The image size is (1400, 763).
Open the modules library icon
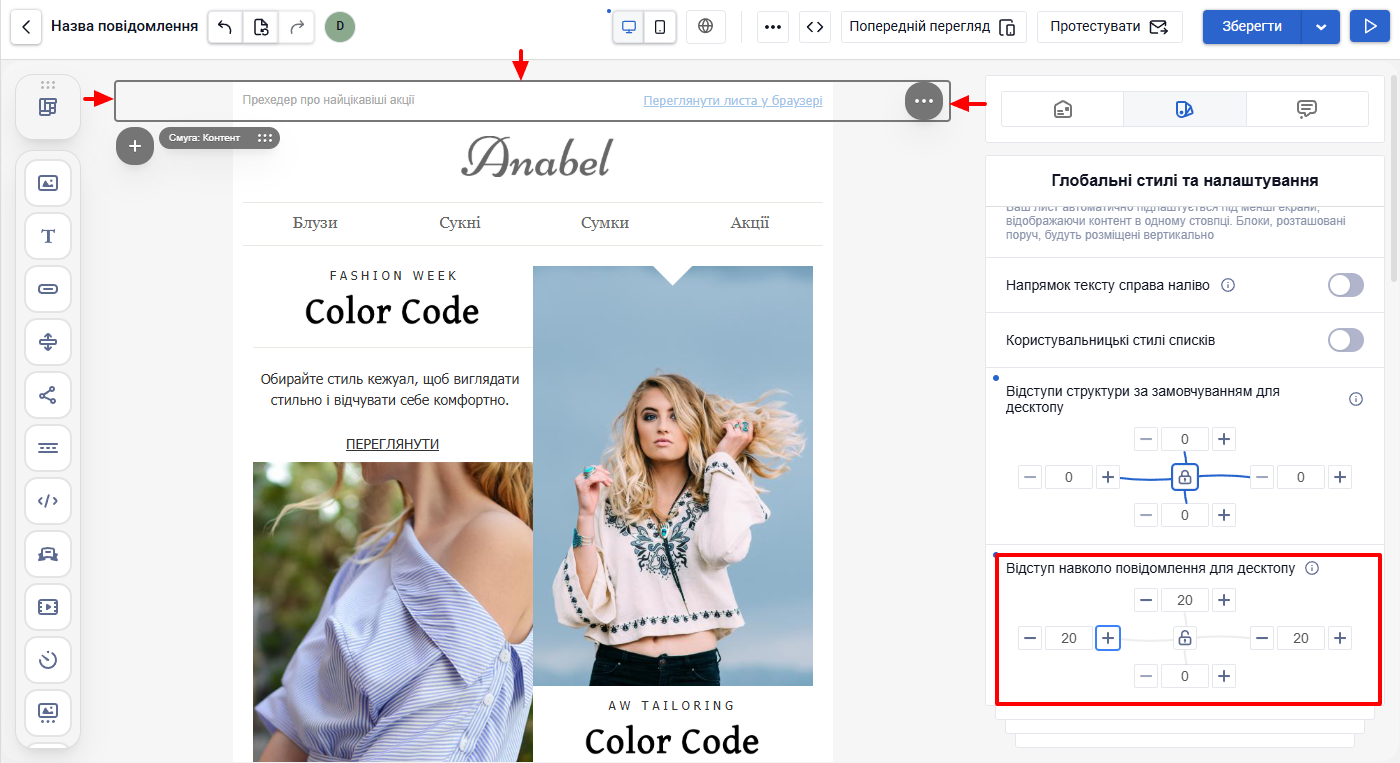coord(48,107)
